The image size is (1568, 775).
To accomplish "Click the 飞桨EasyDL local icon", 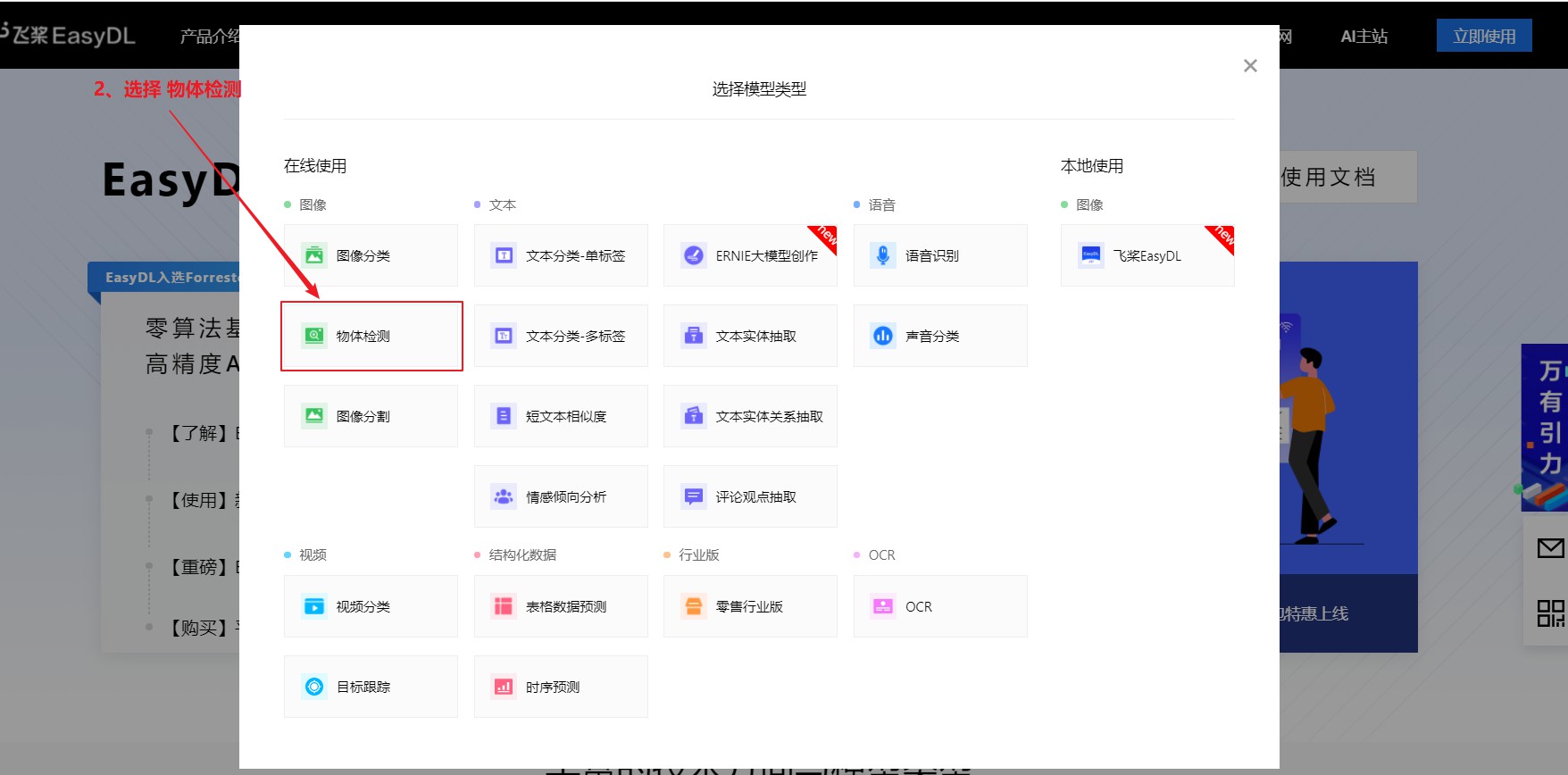I will point(1090,255).
